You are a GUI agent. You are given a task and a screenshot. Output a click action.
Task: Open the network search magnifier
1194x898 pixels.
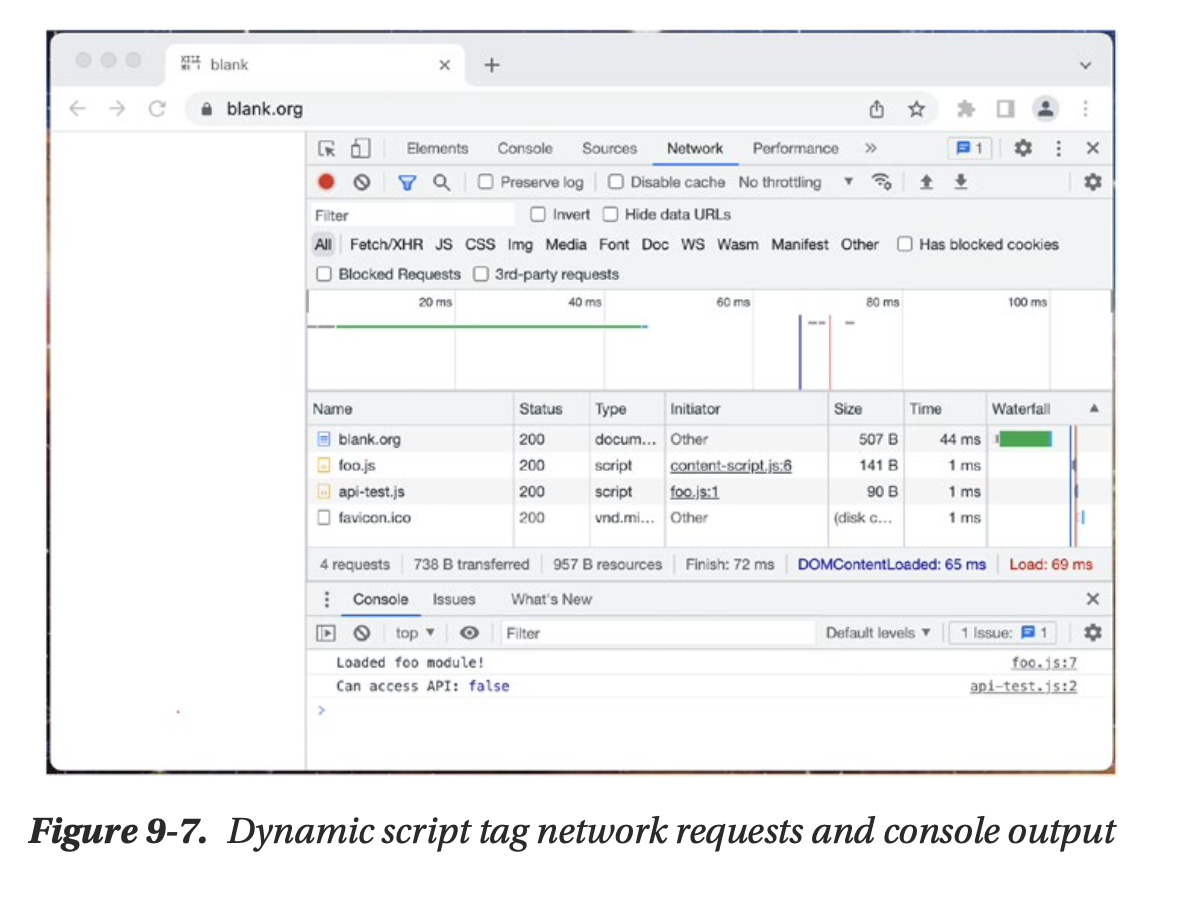tap(441, 182)
